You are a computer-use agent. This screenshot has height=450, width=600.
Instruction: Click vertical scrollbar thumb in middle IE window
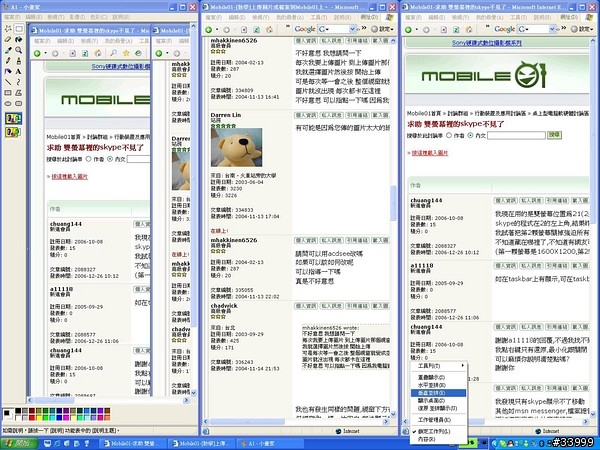[393, 203]
